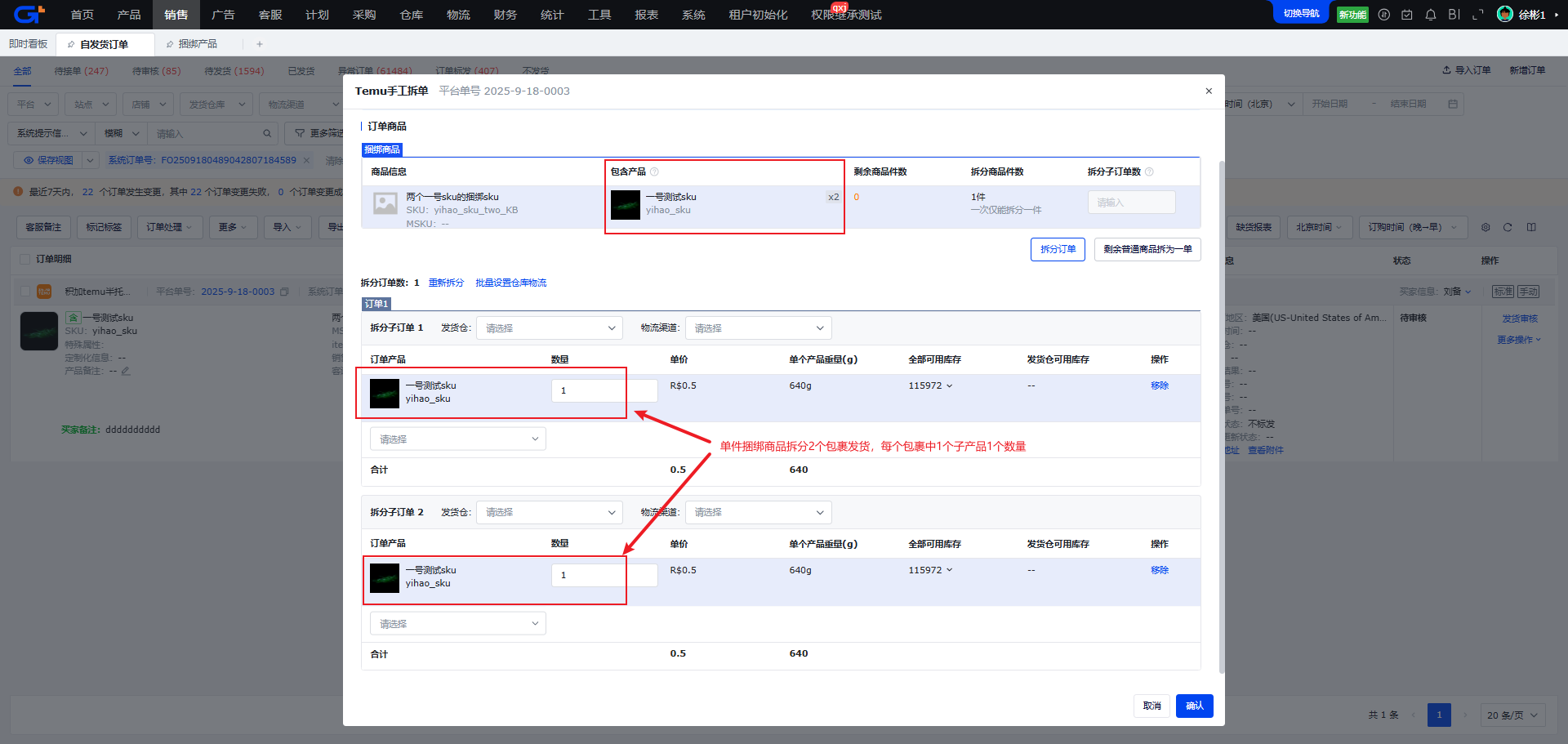Click help icon beside 包含产品
This screenshot has width=1568, height=744.
click(654, 172)
